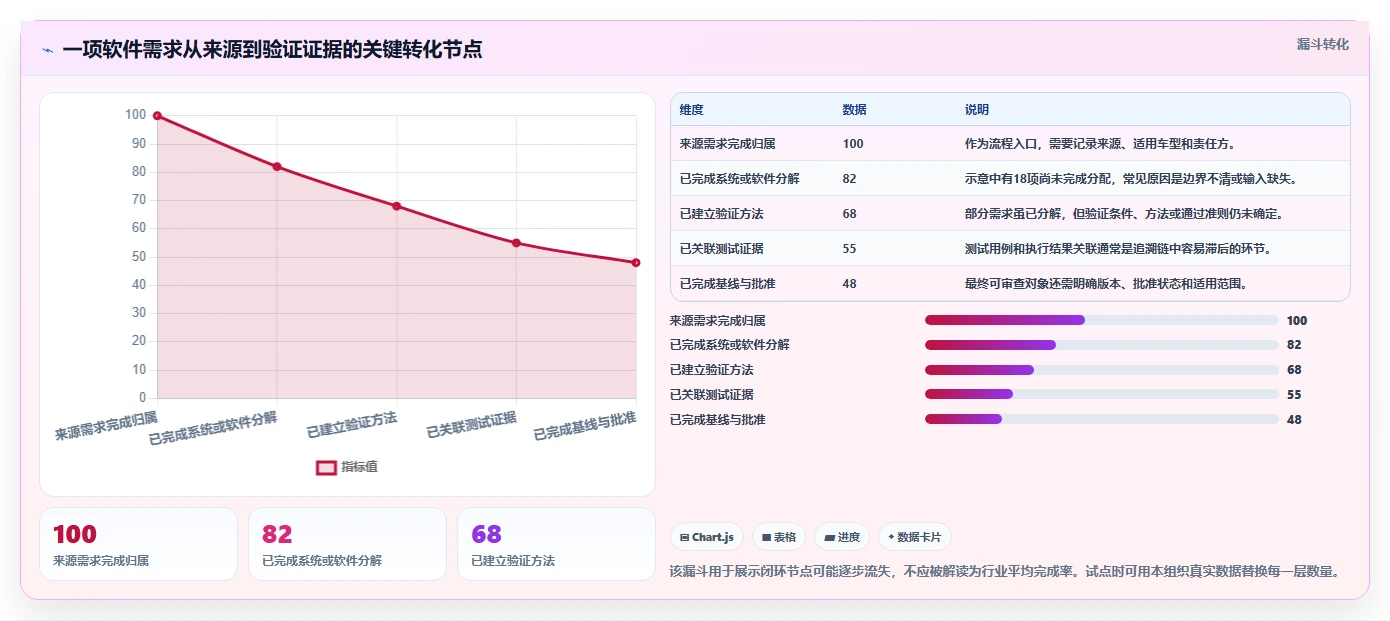Click progress value 100 beside the bar
Viewport: 1390px width, 621px height.
click(1297, 321)
